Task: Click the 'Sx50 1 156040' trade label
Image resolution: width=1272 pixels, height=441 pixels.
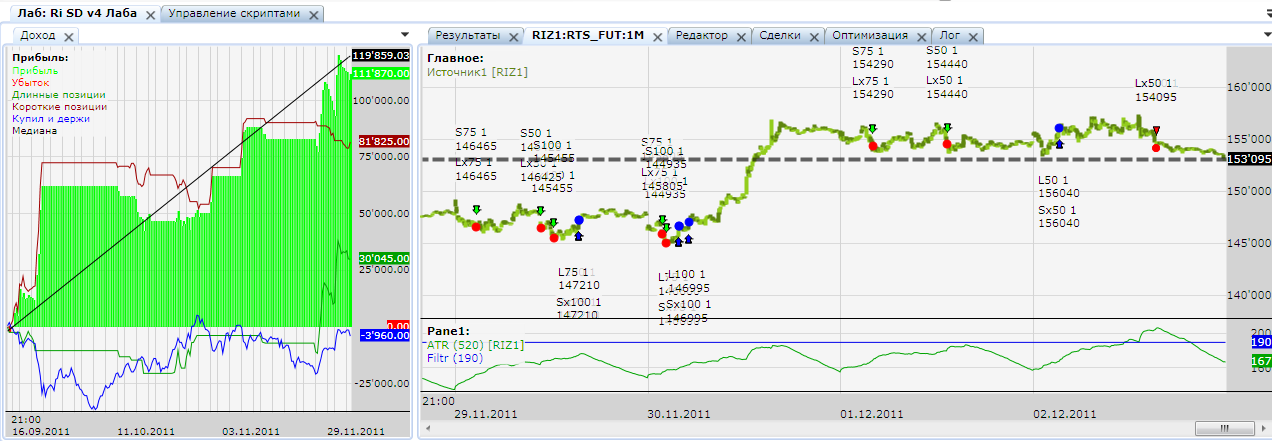Action: click(x=1059, y=217)
